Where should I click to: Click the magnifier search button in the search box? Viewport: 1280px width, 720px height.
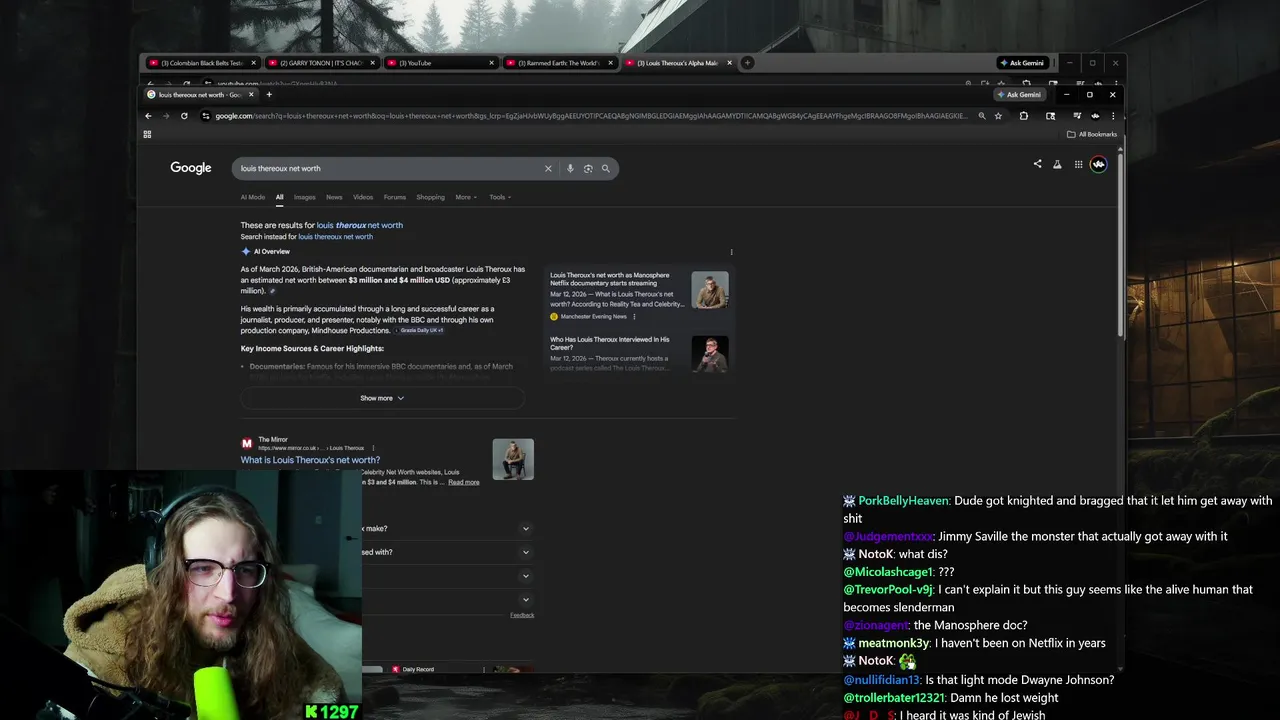point(605,168)
